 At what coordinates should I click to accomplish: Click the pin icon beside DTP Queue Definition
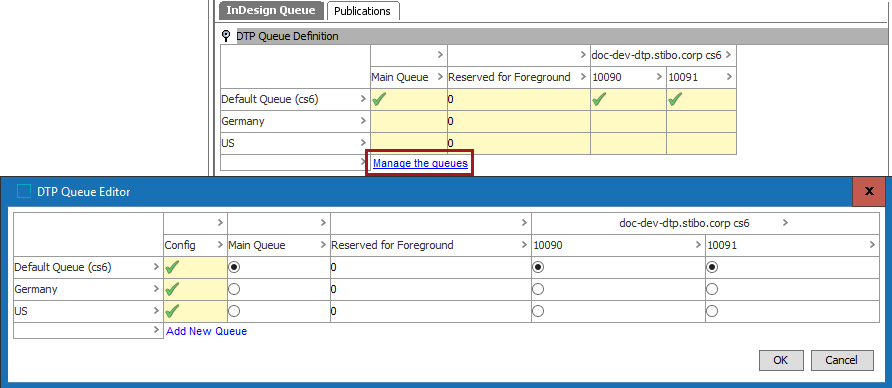pos(226,36)
